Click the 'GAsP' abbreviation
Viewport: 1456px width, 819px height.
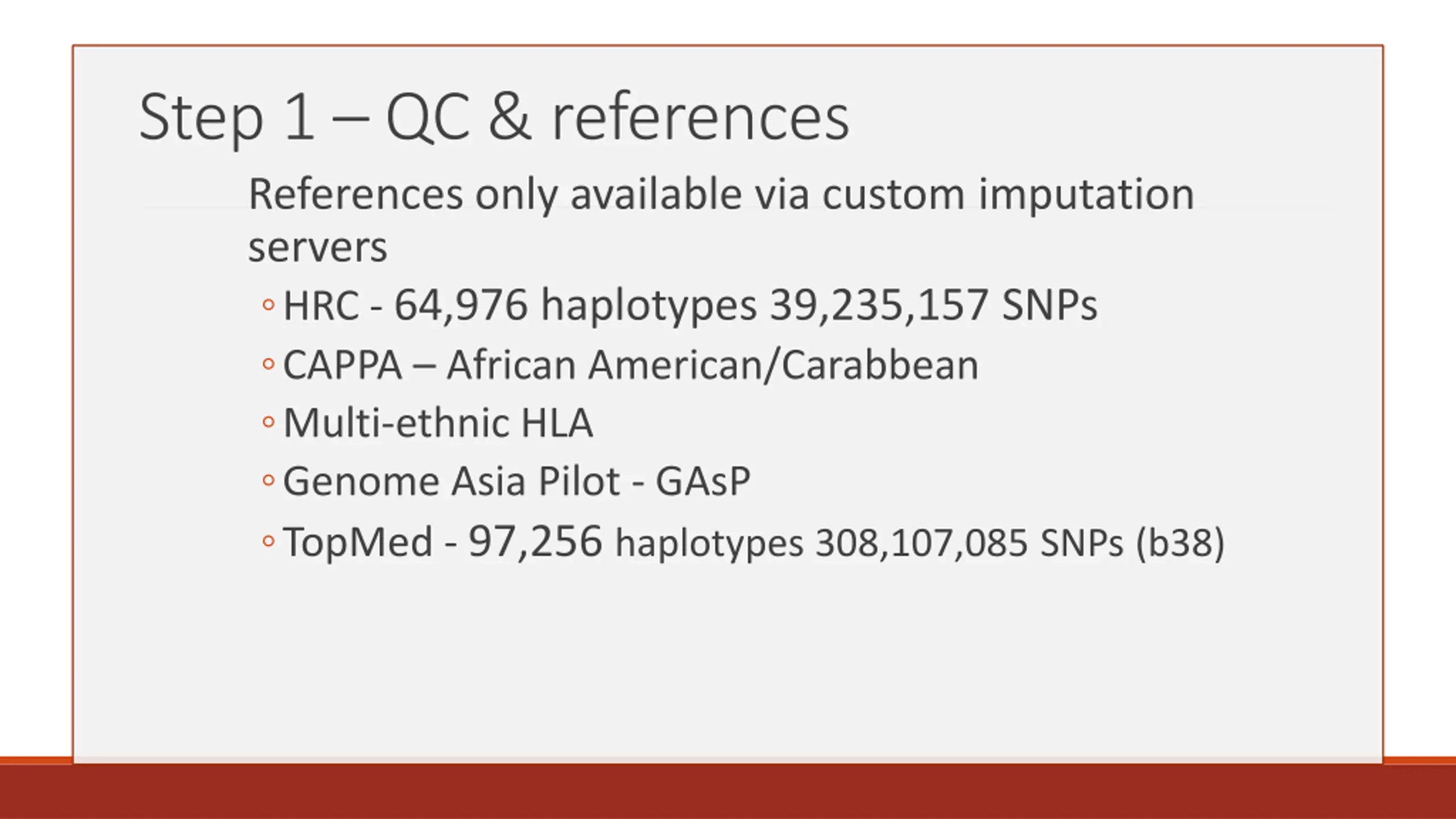coord(703,482)
